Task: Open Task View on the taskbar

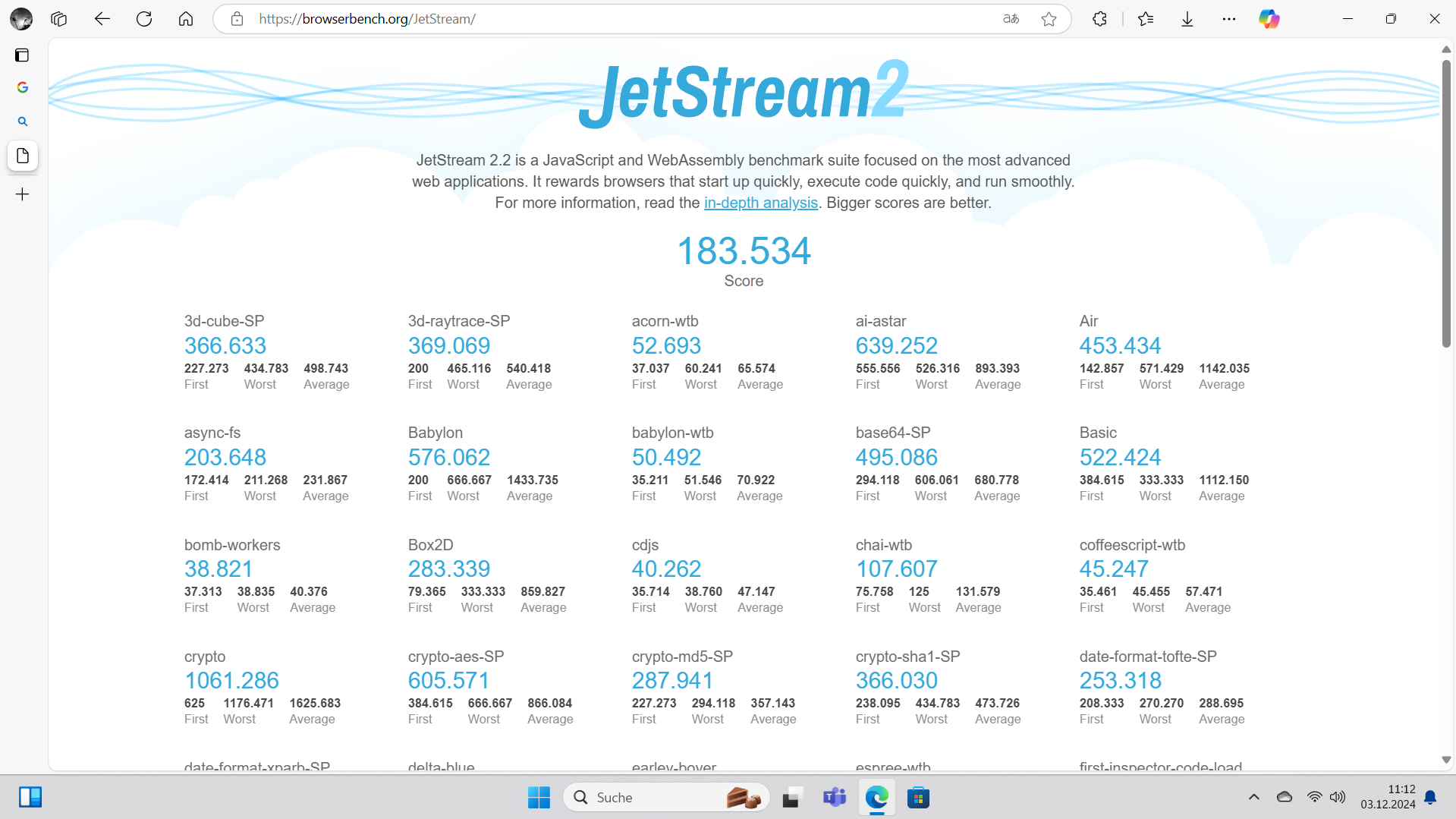Action: (x=792, y=798)
